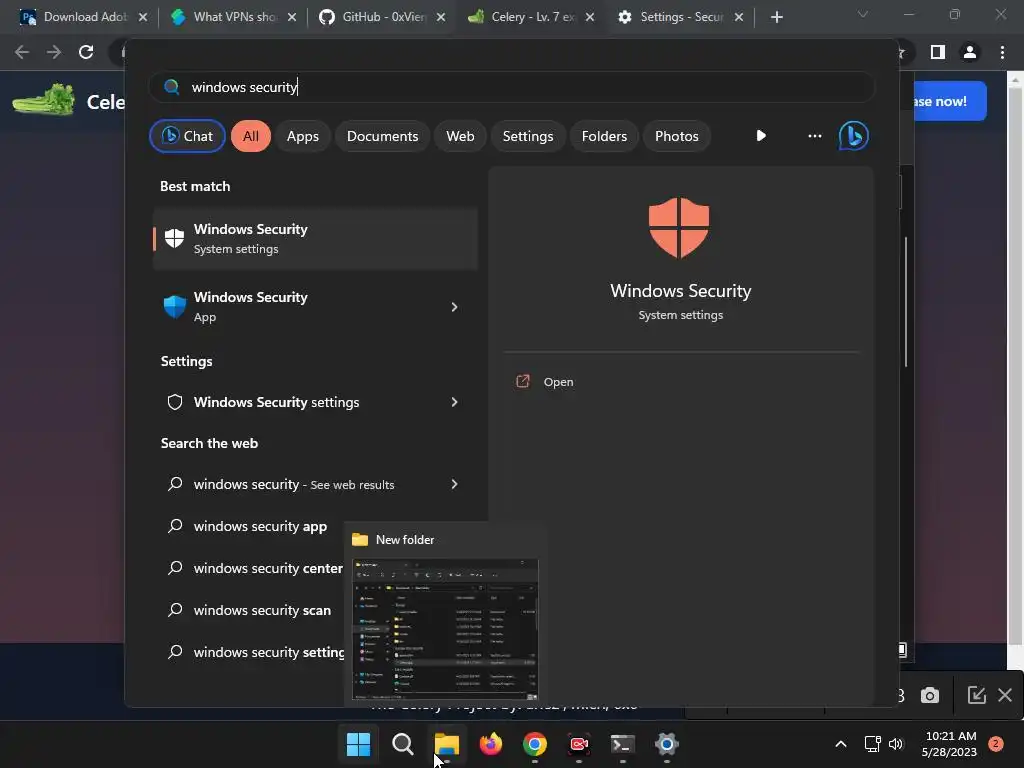The width and height of the screenshot is (1024, 768).
Task: Close the GitHub browser tab
Action: [441, 17]
